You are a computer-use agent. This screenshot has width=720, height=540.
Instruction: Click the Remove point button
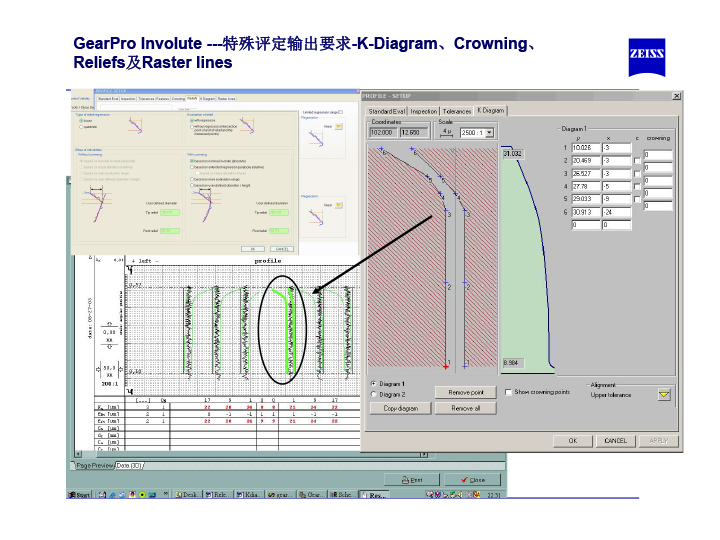coord(466,393)
